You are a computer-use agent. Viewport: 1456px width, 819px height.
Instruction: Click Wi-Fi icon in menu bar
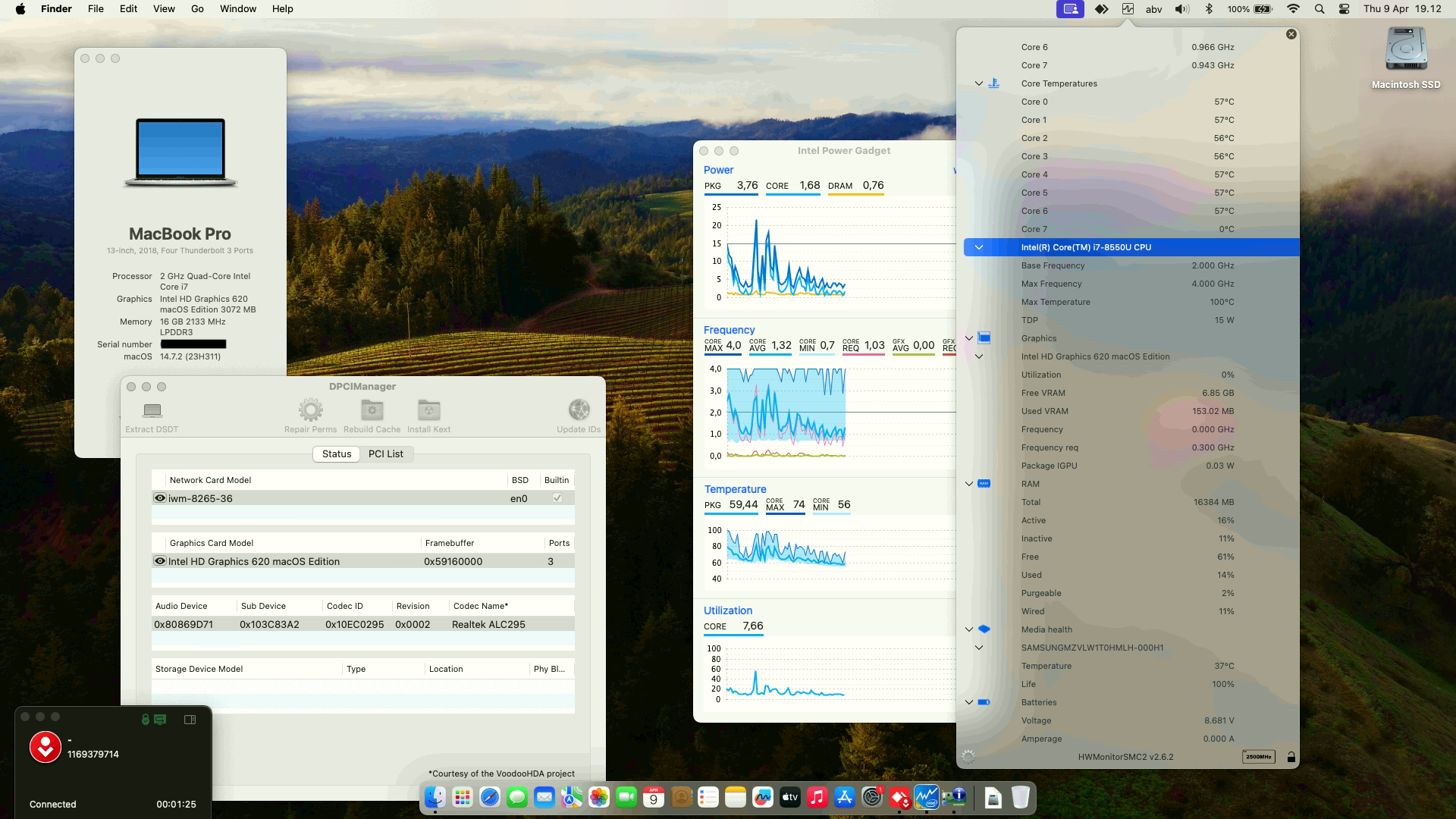pos(1293,9)
